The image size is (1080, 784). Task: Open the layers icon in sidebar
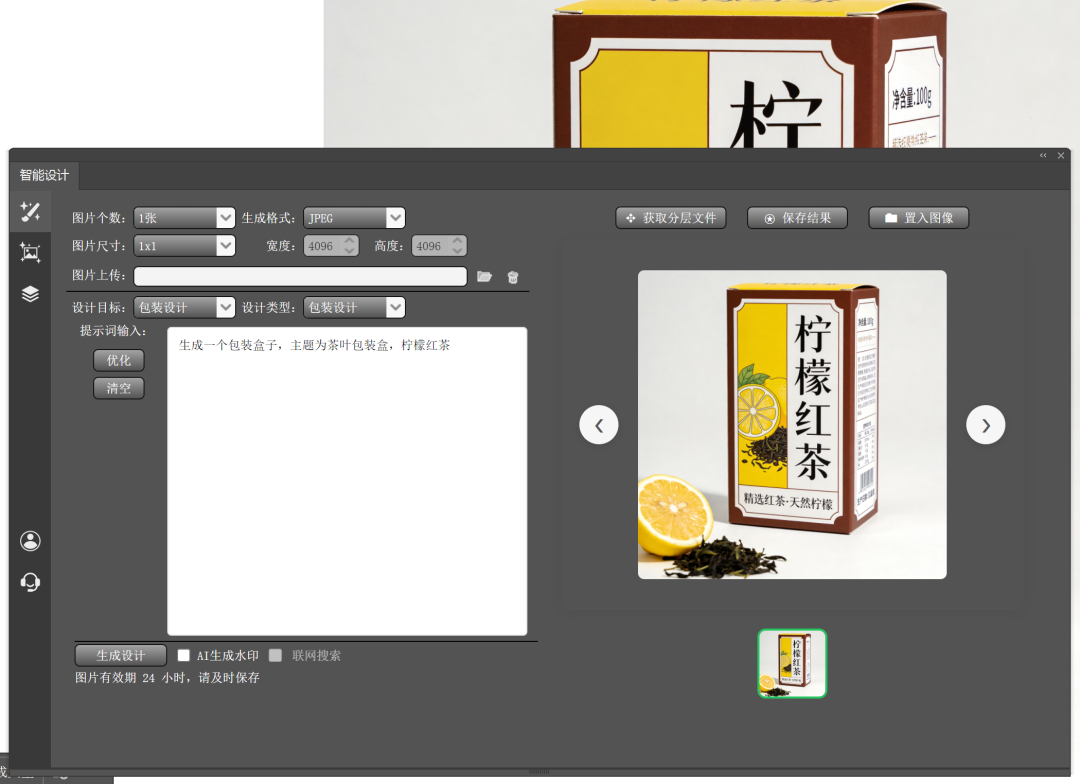point(30,293)
